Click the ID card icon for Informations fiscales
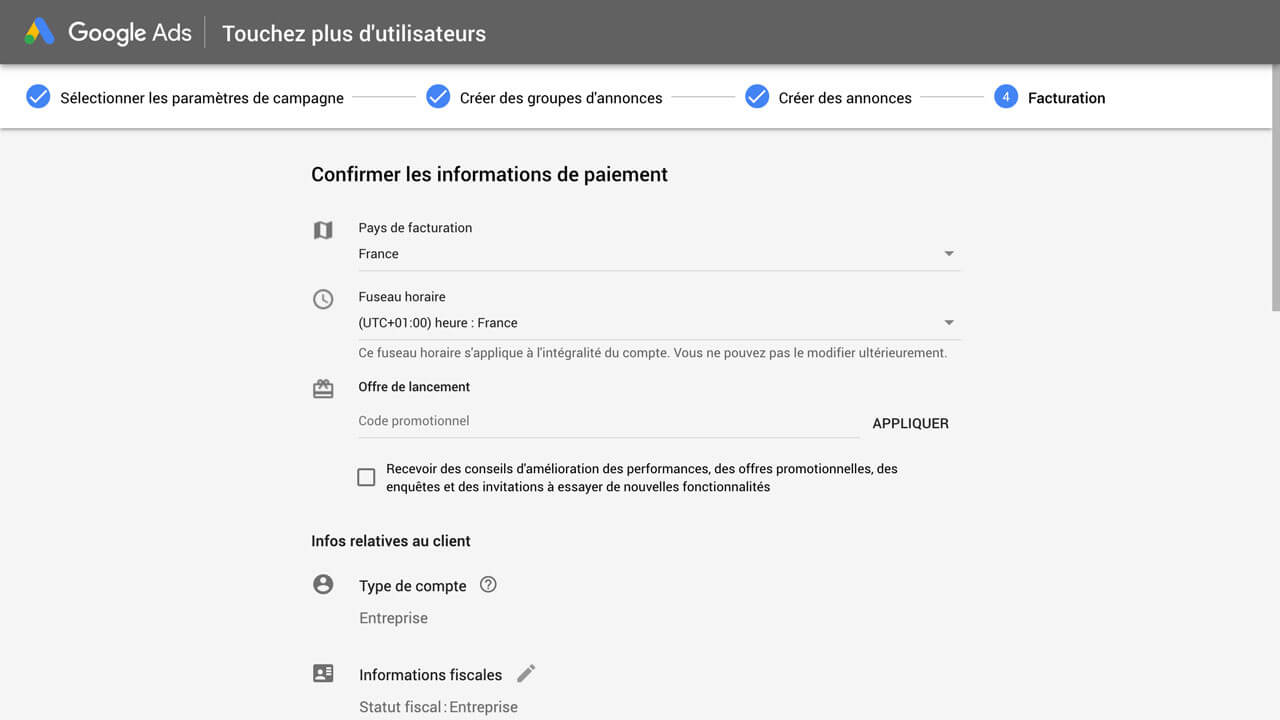 coord(323,673)
